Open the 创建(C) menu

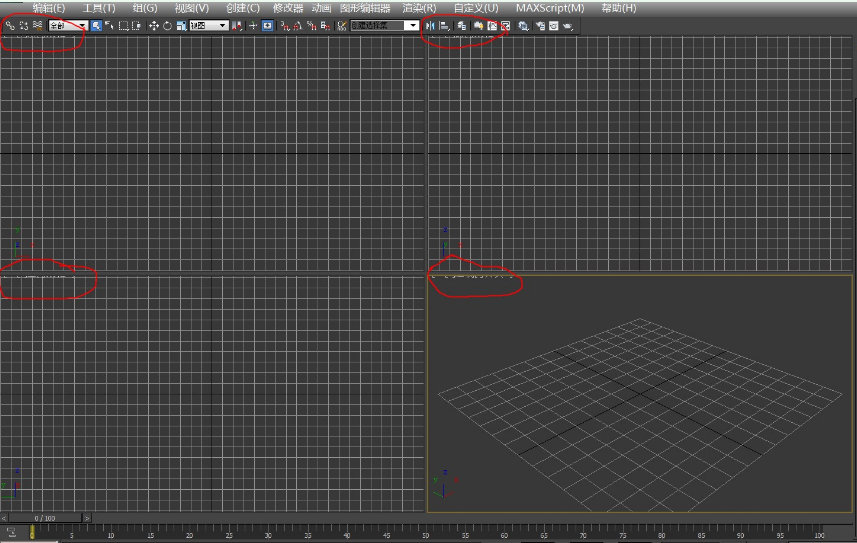(x=243, y=8)
